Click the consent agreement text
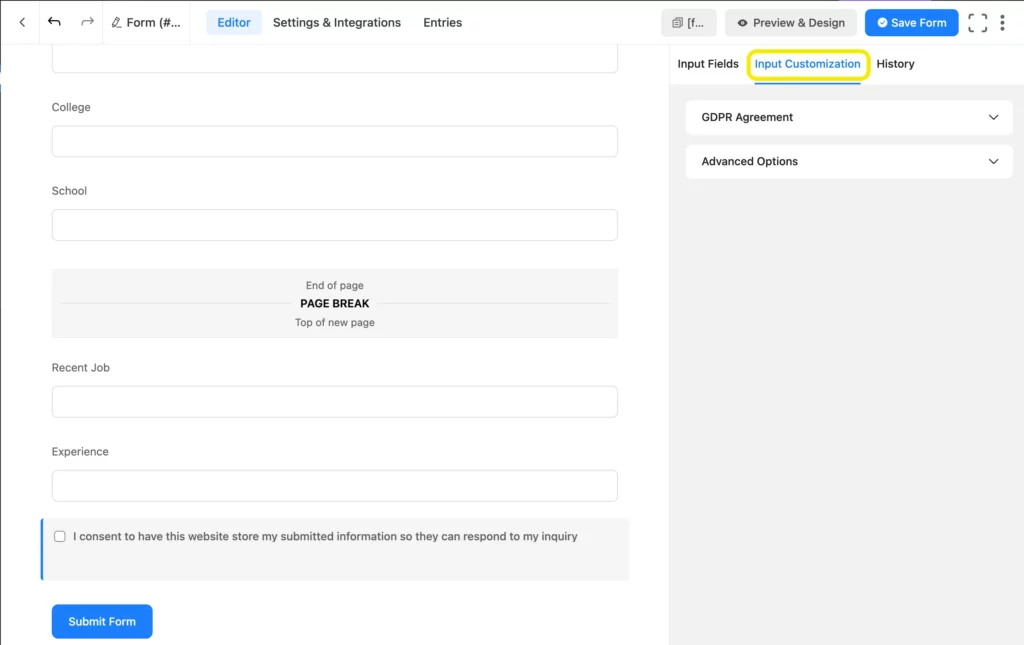 tap(325, 537)
